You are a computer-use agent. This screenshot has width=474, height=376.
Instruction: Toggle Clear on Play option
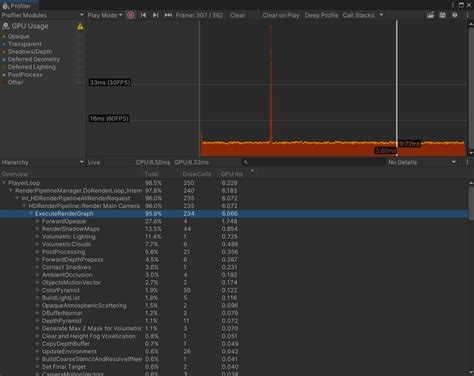(281, 15)
